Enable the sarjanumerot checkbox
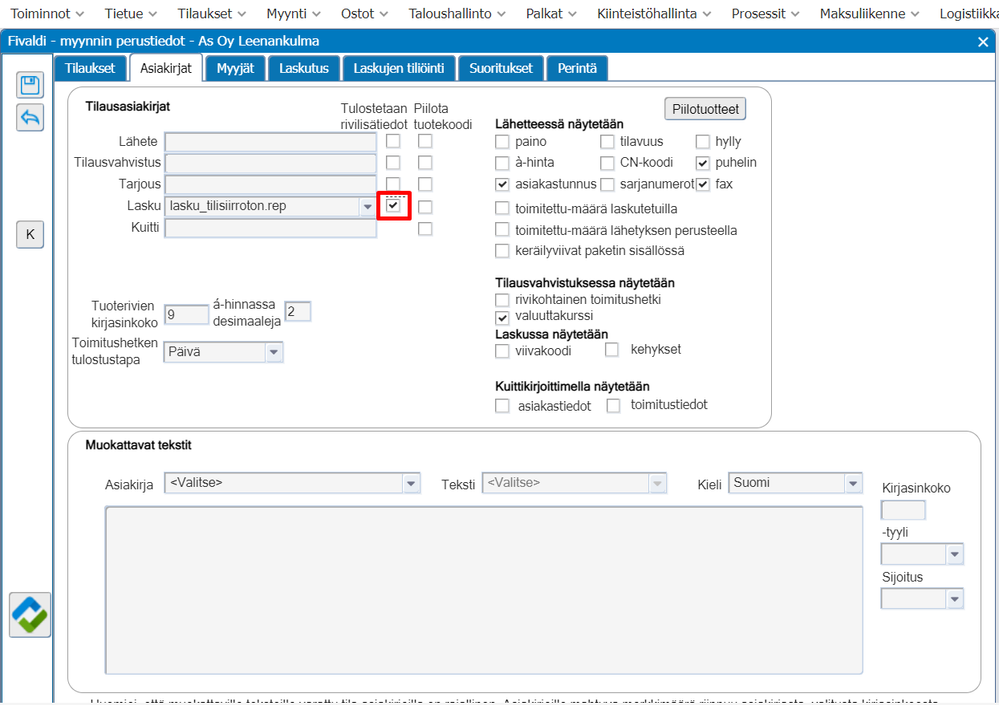 tap(607, 185)
